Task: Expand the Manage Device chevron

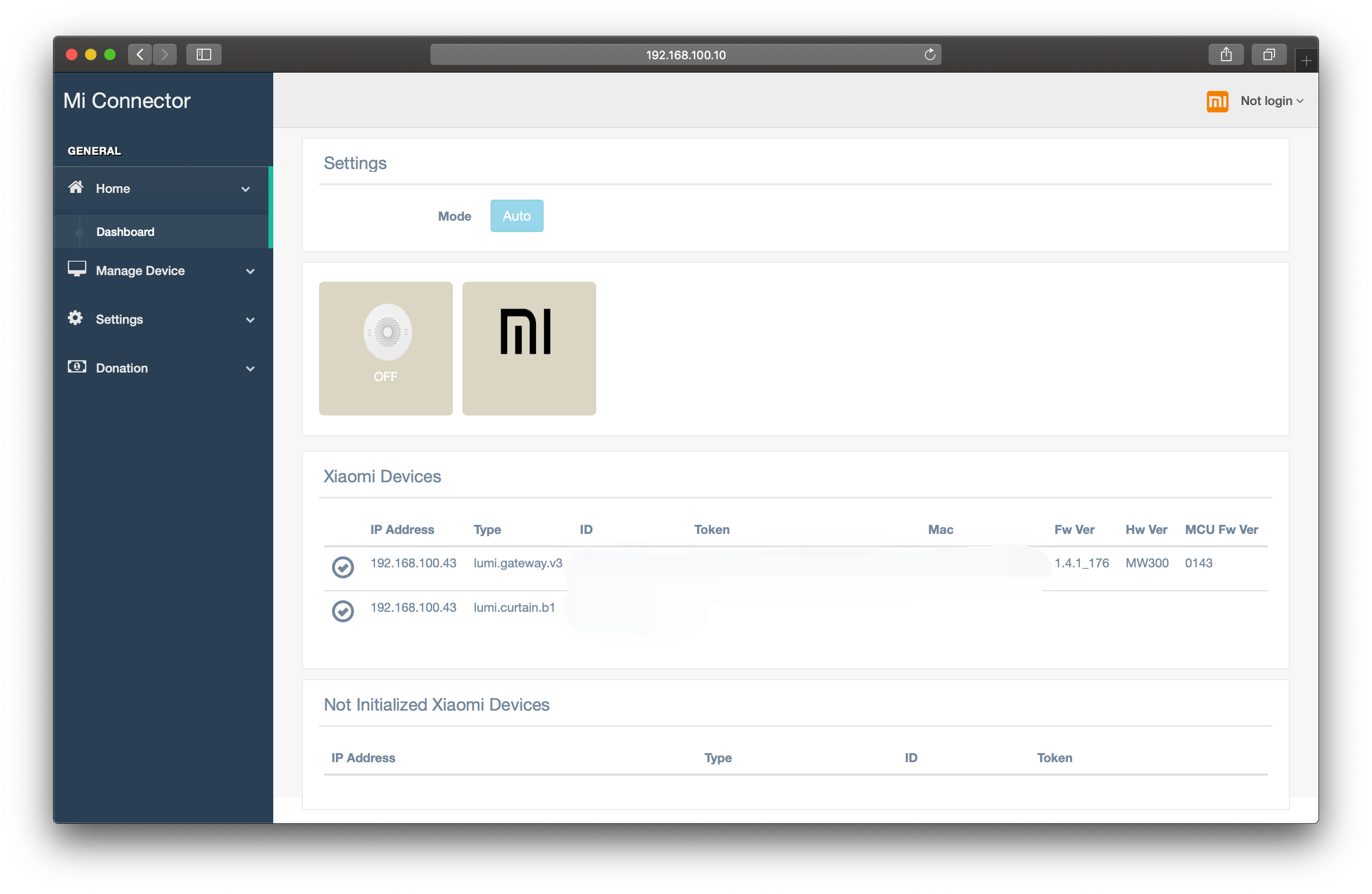Action: point(250,271)
